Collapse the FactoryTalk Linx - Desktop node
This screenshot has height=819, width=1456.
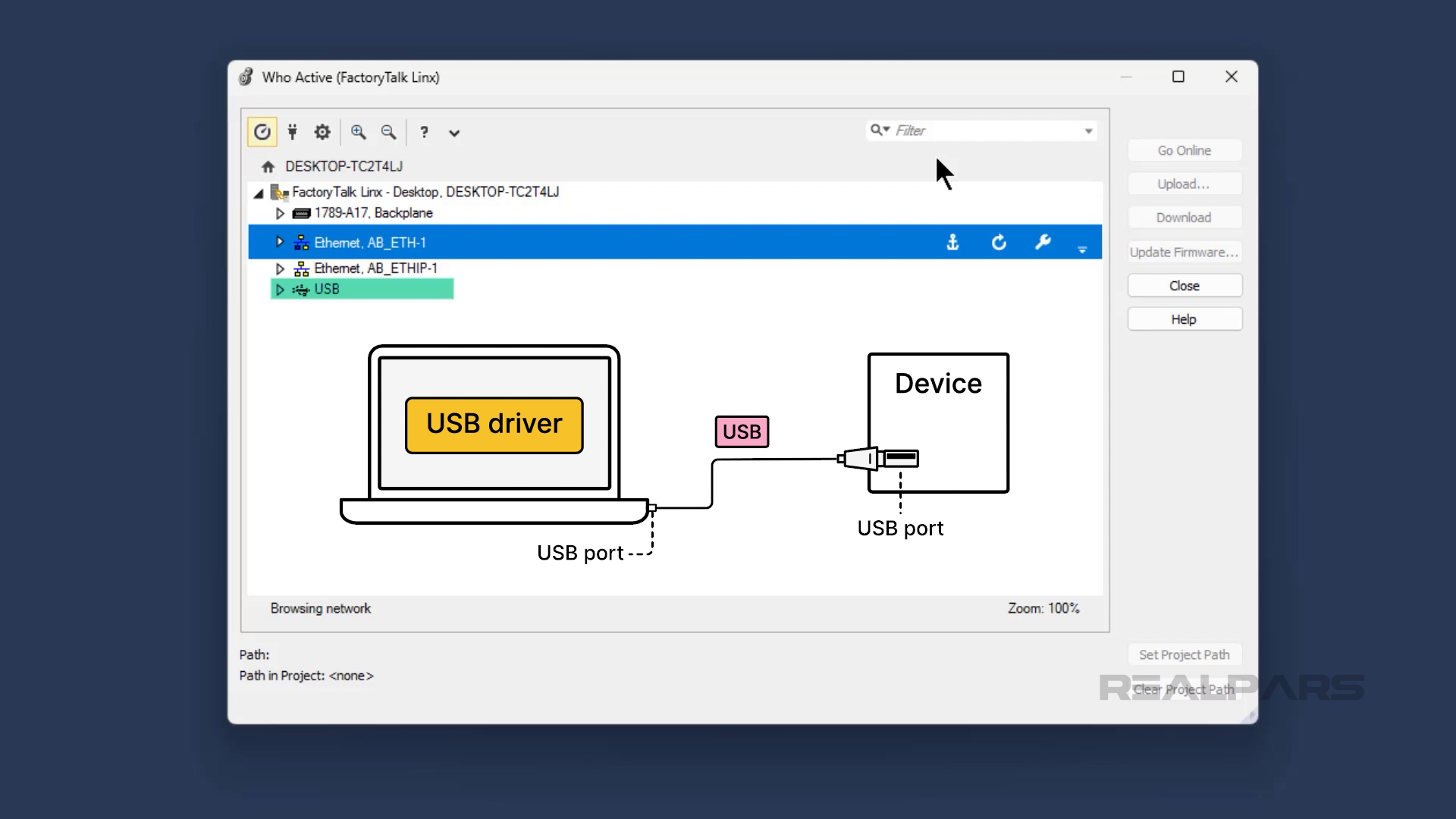coord(259,193)
